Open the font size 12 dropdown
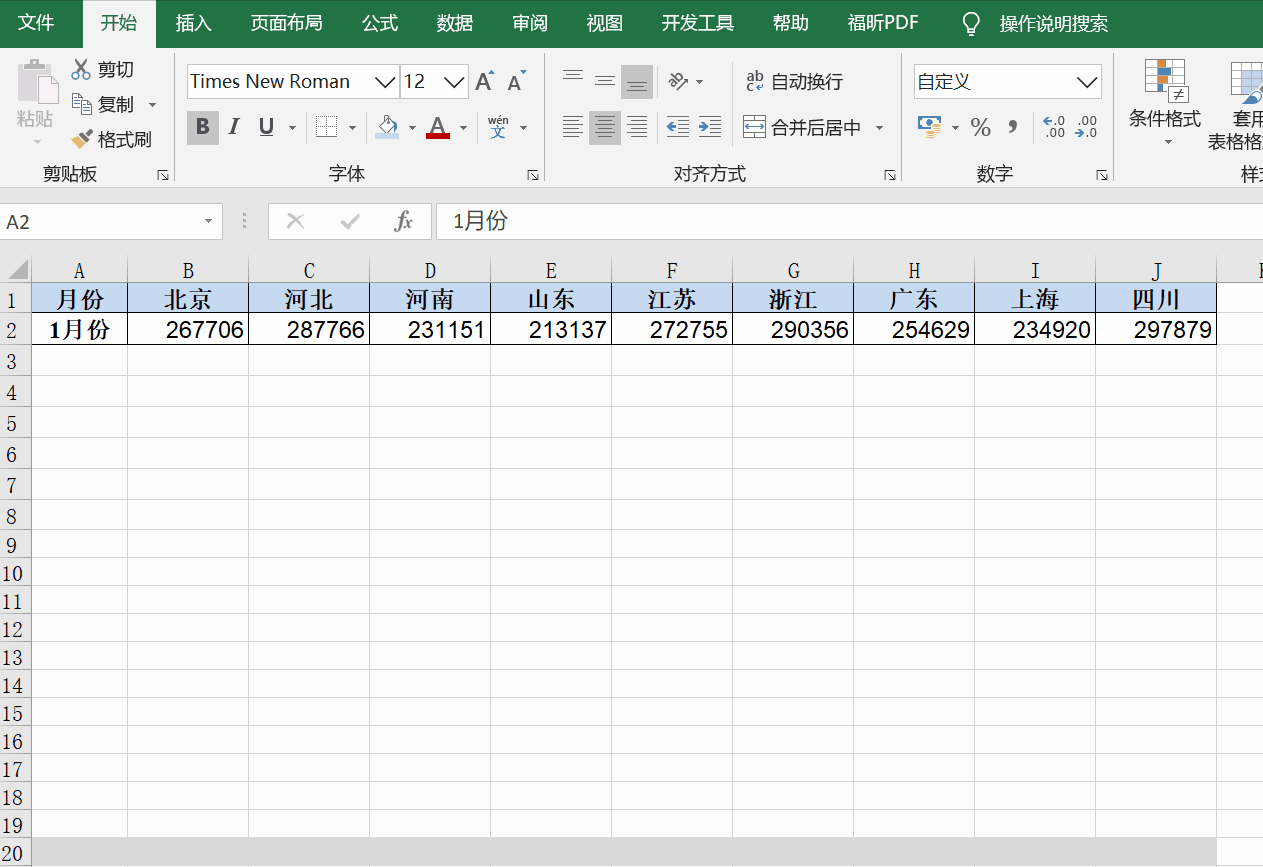Screen dimensions: 1263x867 [455, 82]
